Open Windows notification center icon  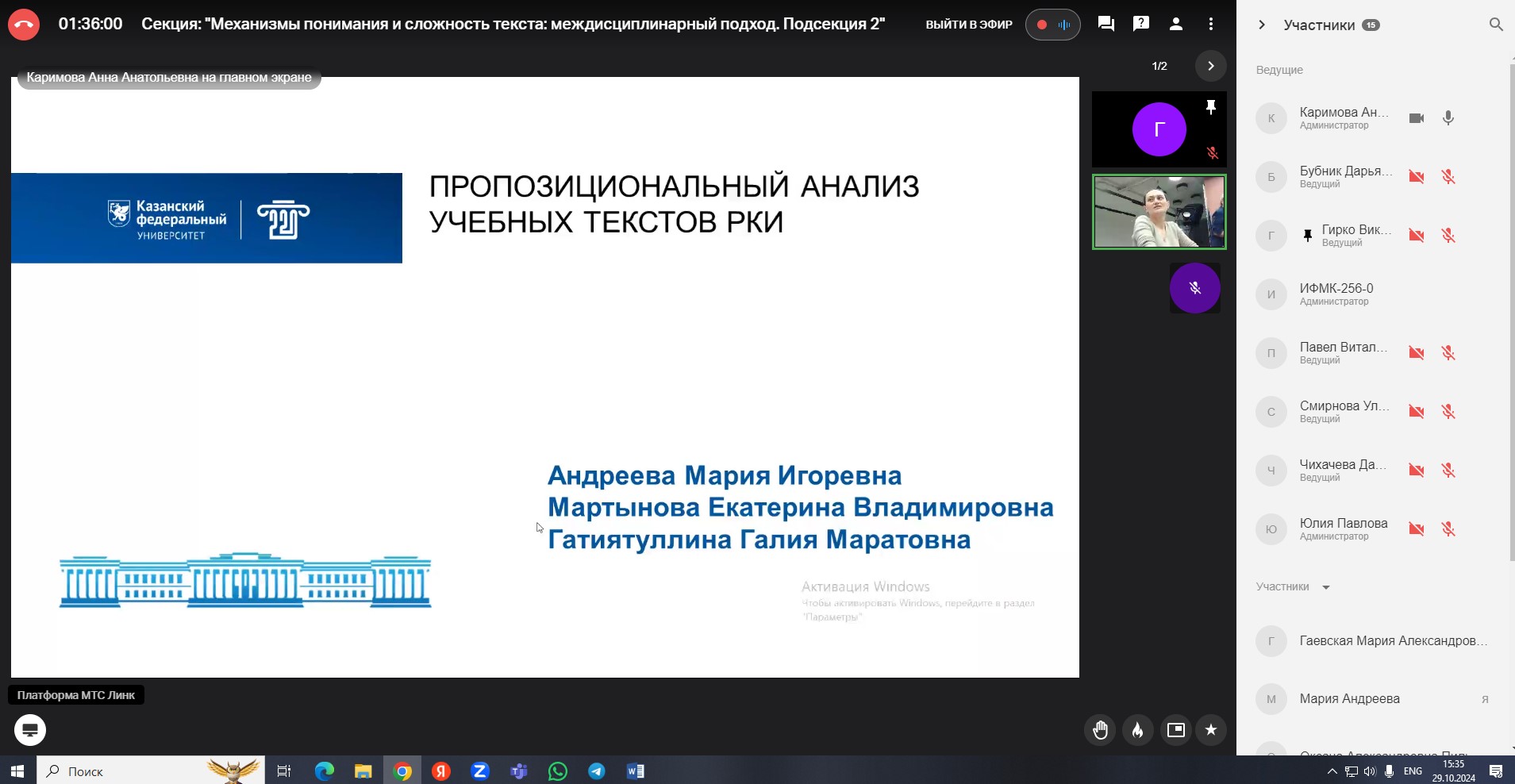point(1496,771)
